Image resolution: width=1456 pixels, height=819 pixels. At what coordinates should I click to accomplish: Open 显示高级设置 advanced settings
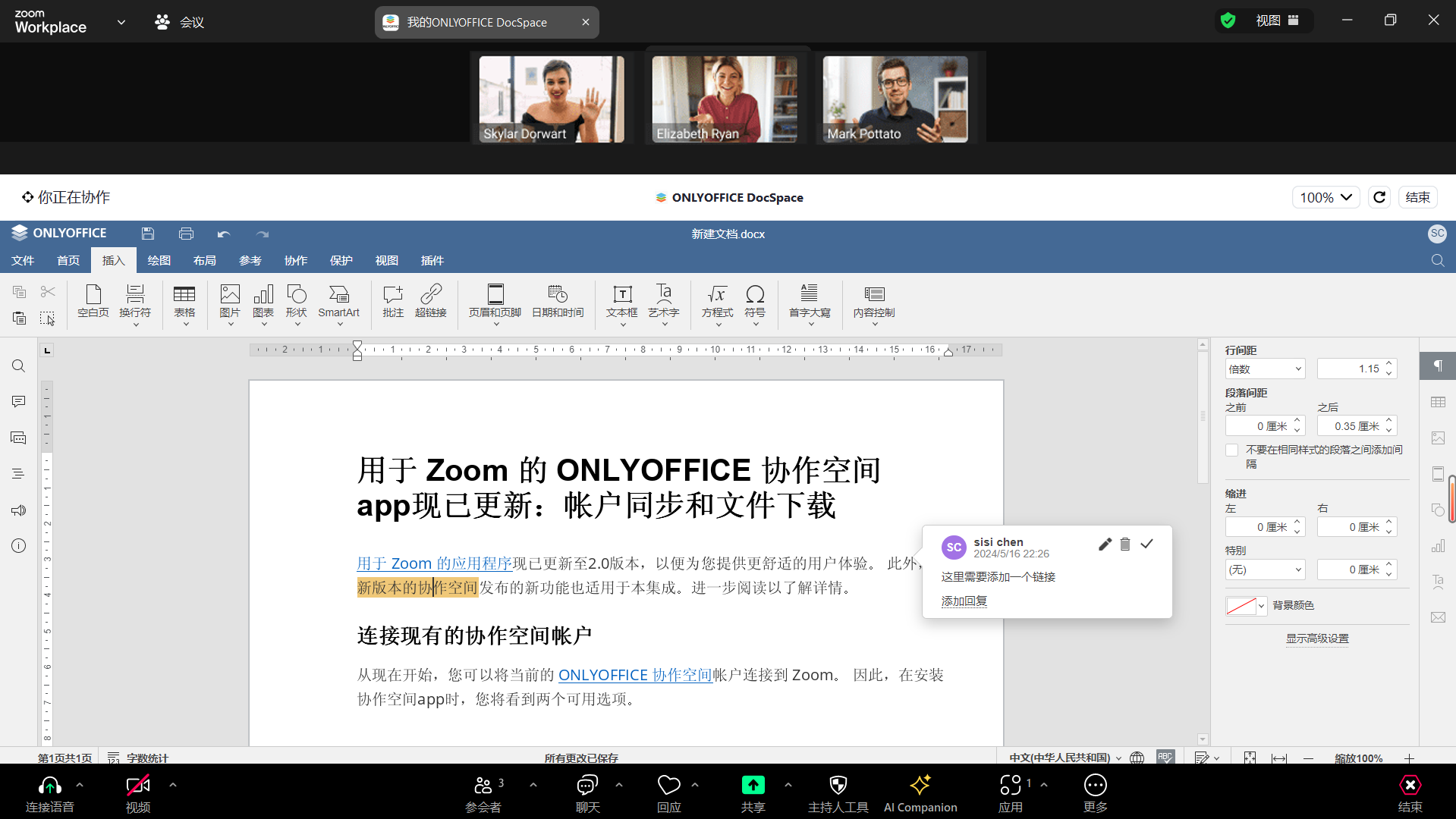pos(1317,639)
